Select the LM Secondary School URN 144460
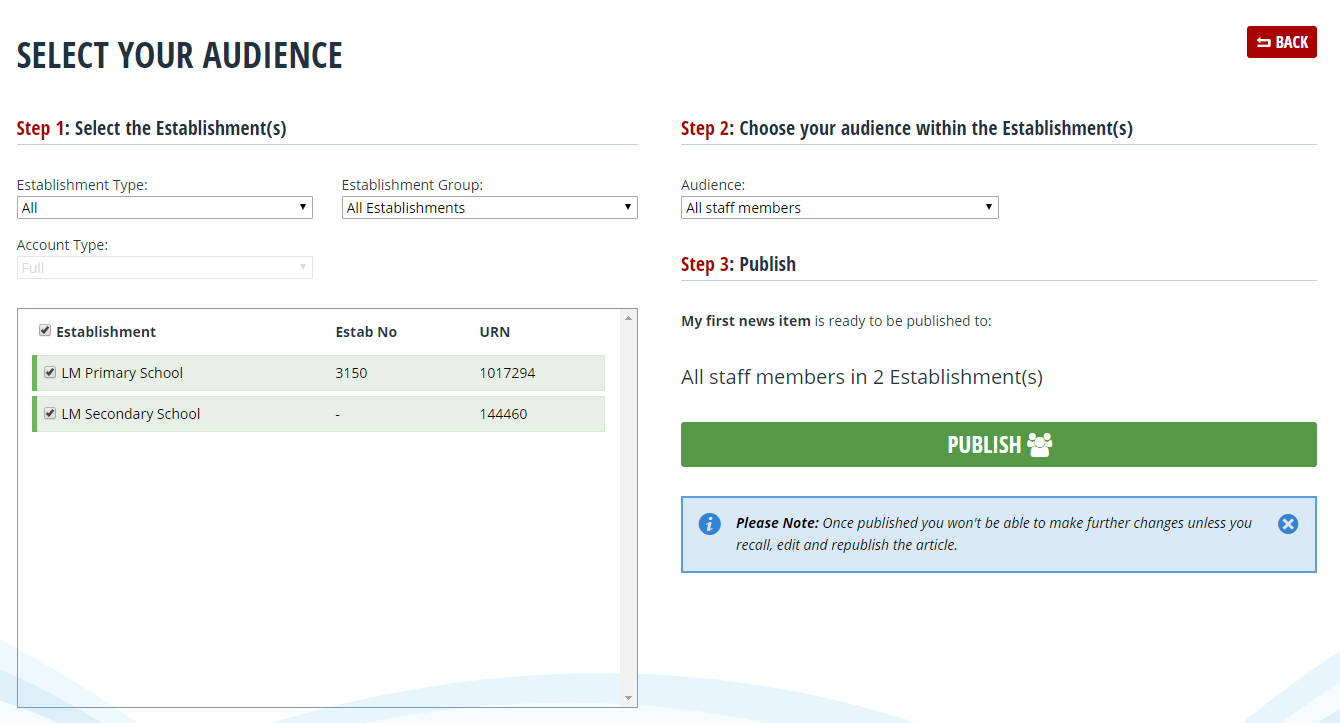 (503, 414)
